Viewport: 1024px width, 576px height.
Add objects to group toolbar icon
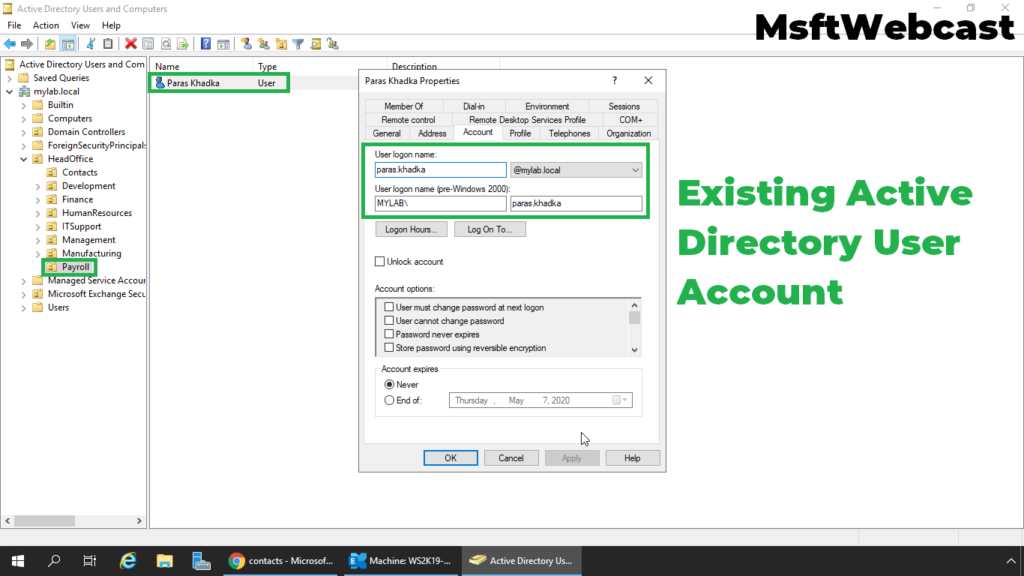coord(333,44)
